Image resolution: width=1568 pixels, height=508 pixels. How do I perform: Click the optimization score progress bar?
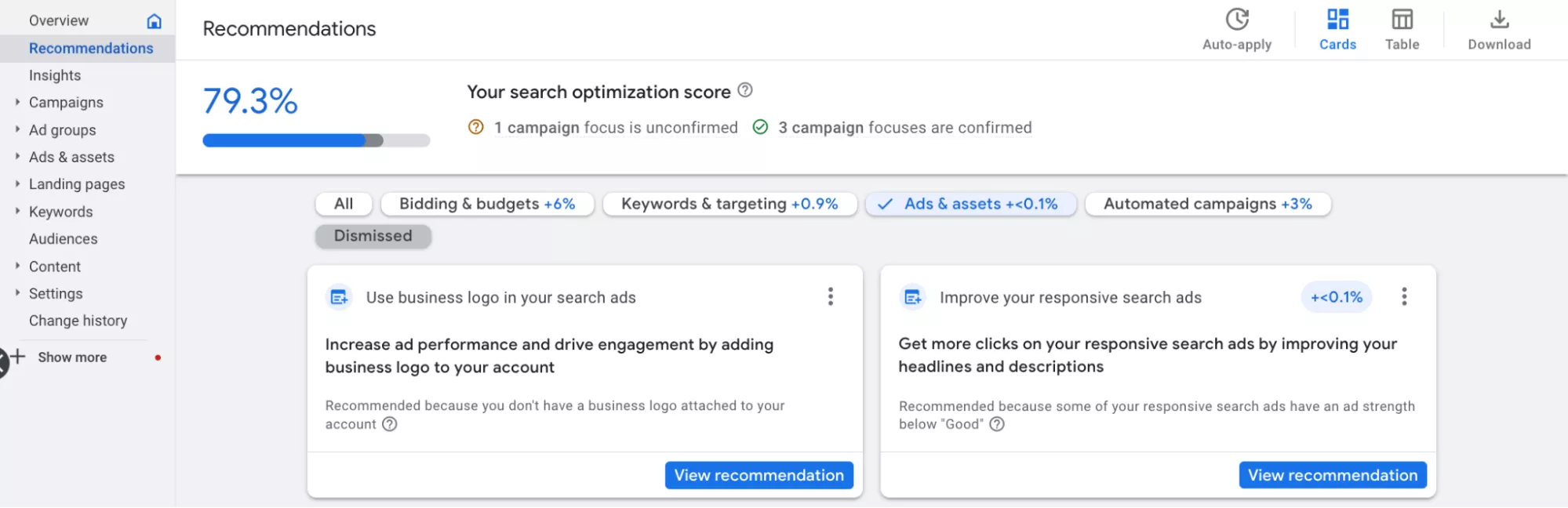click(x=316, y=140)
